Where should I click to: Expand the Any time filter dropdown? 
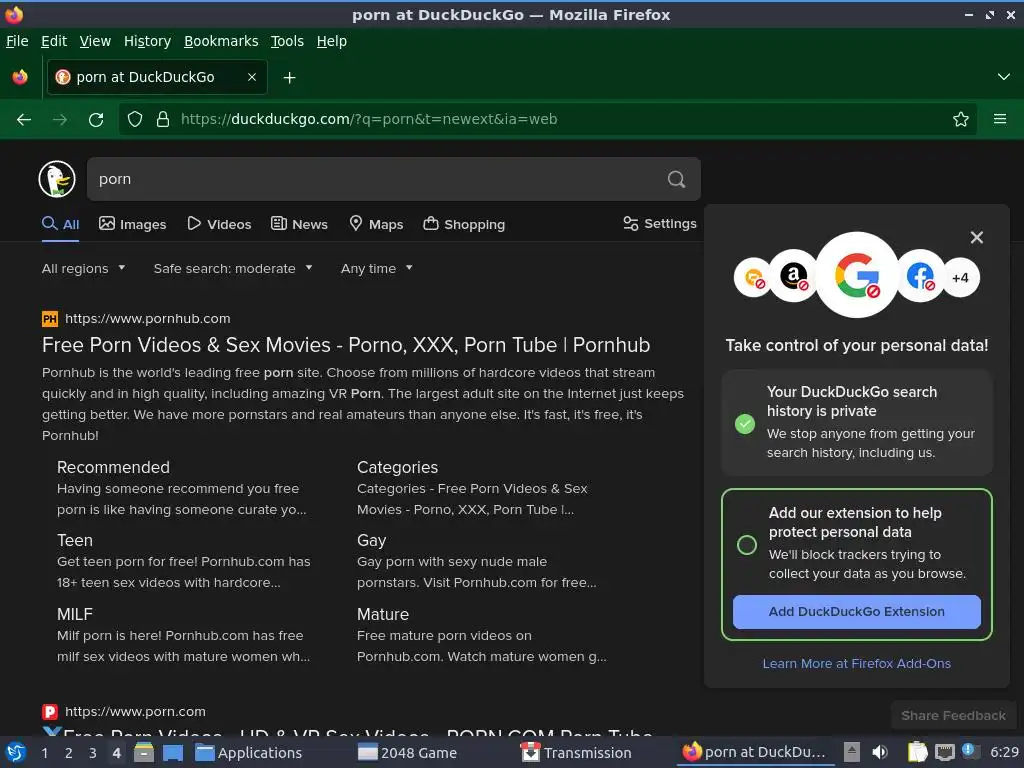(377, 268)
